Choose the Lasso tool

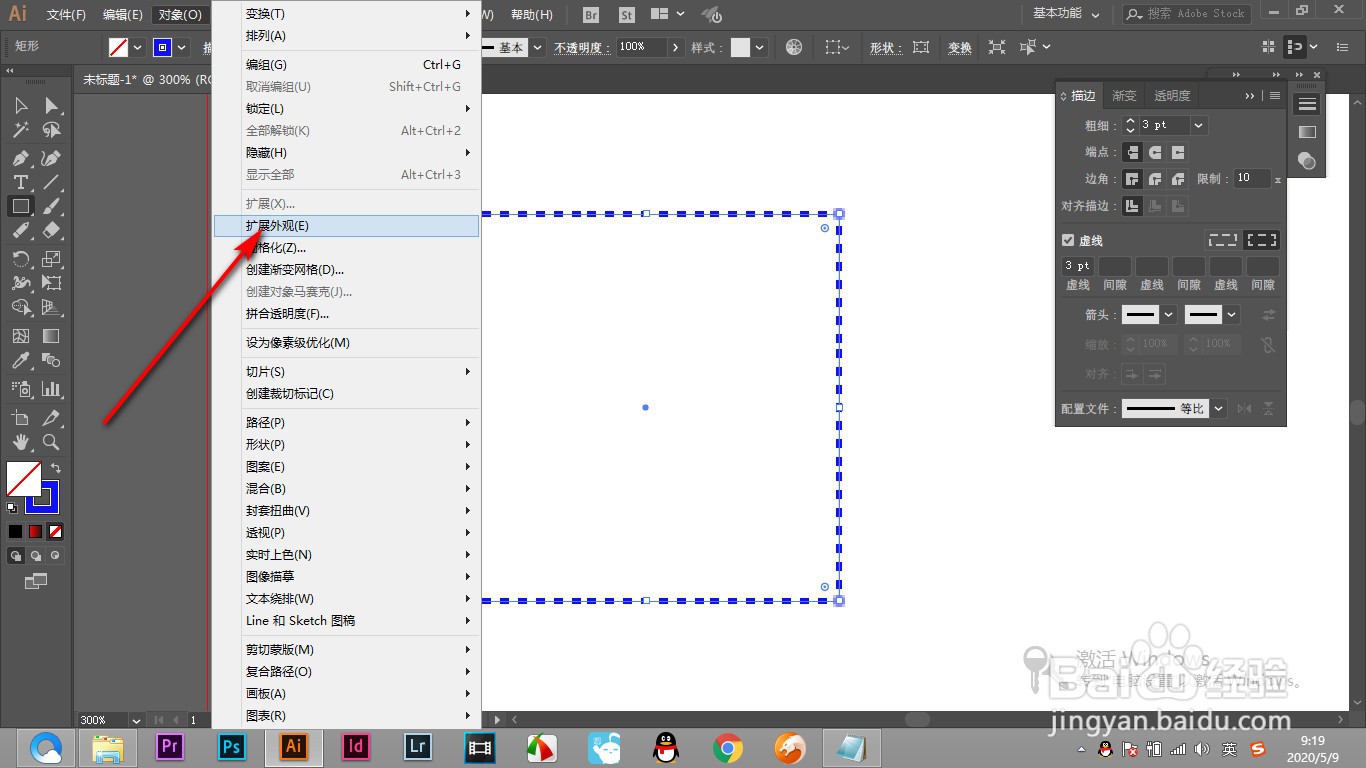tap(51, 130)
